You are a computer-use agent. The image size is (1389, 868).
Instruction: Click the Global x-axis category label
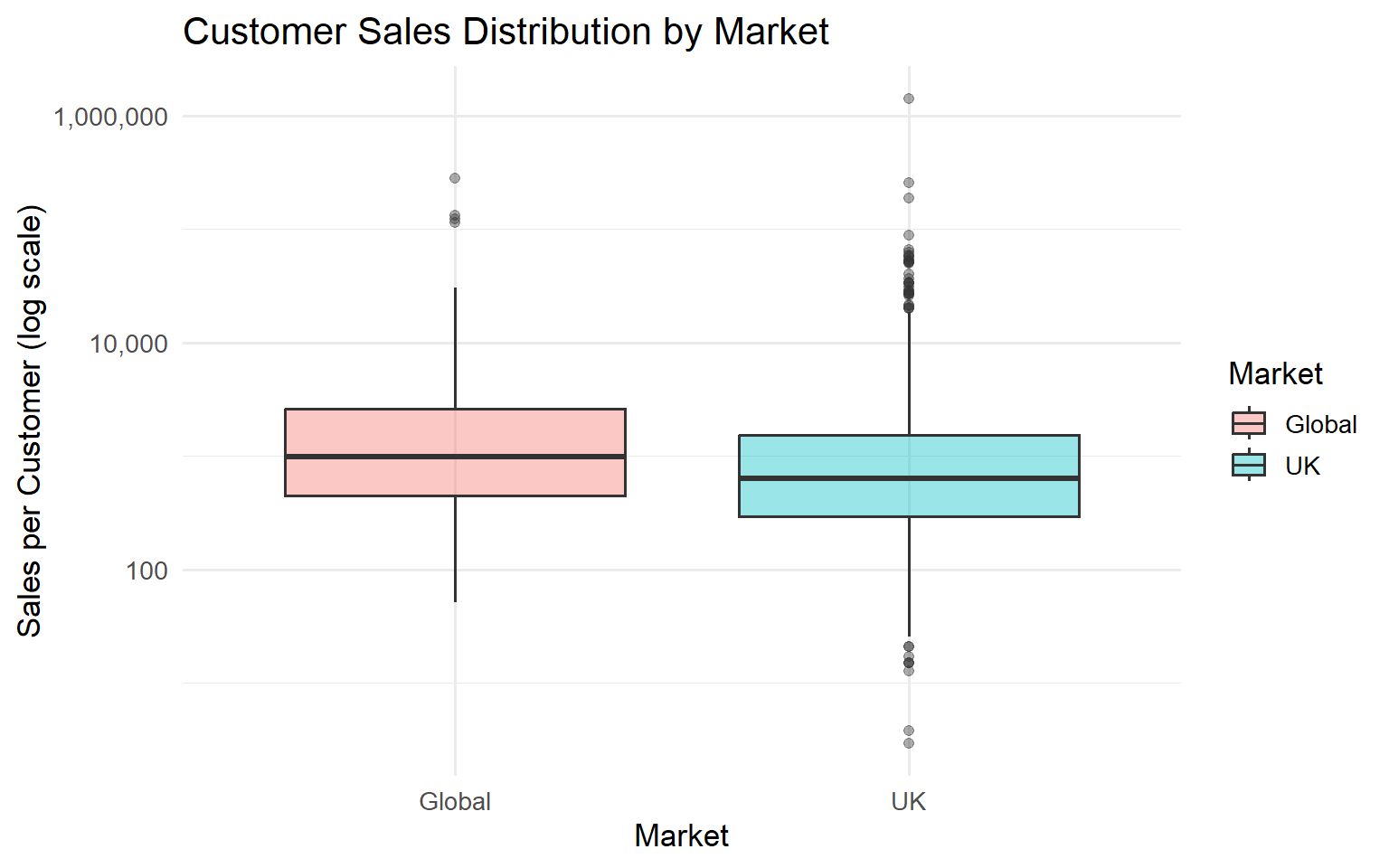(455, 801)
